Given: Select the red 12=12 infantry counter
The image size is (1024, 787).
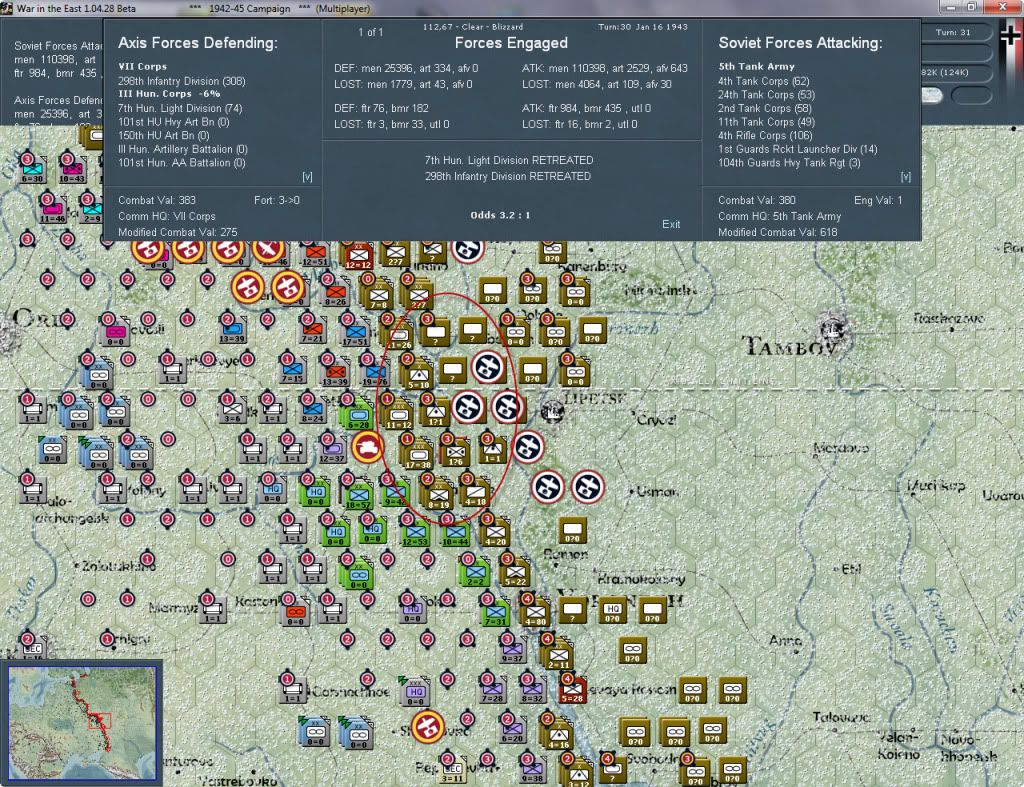Looking at the screenshot, I should coord(358,257).
